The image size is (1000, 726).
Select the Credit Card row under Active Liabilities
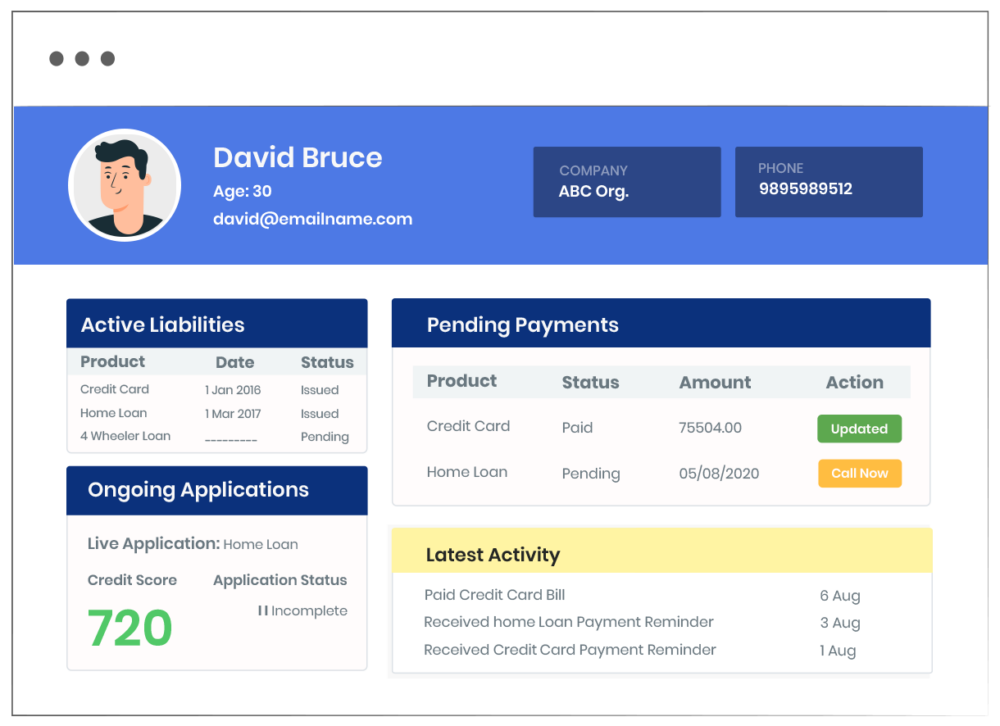pyautogui.click(x=112, y=389)
